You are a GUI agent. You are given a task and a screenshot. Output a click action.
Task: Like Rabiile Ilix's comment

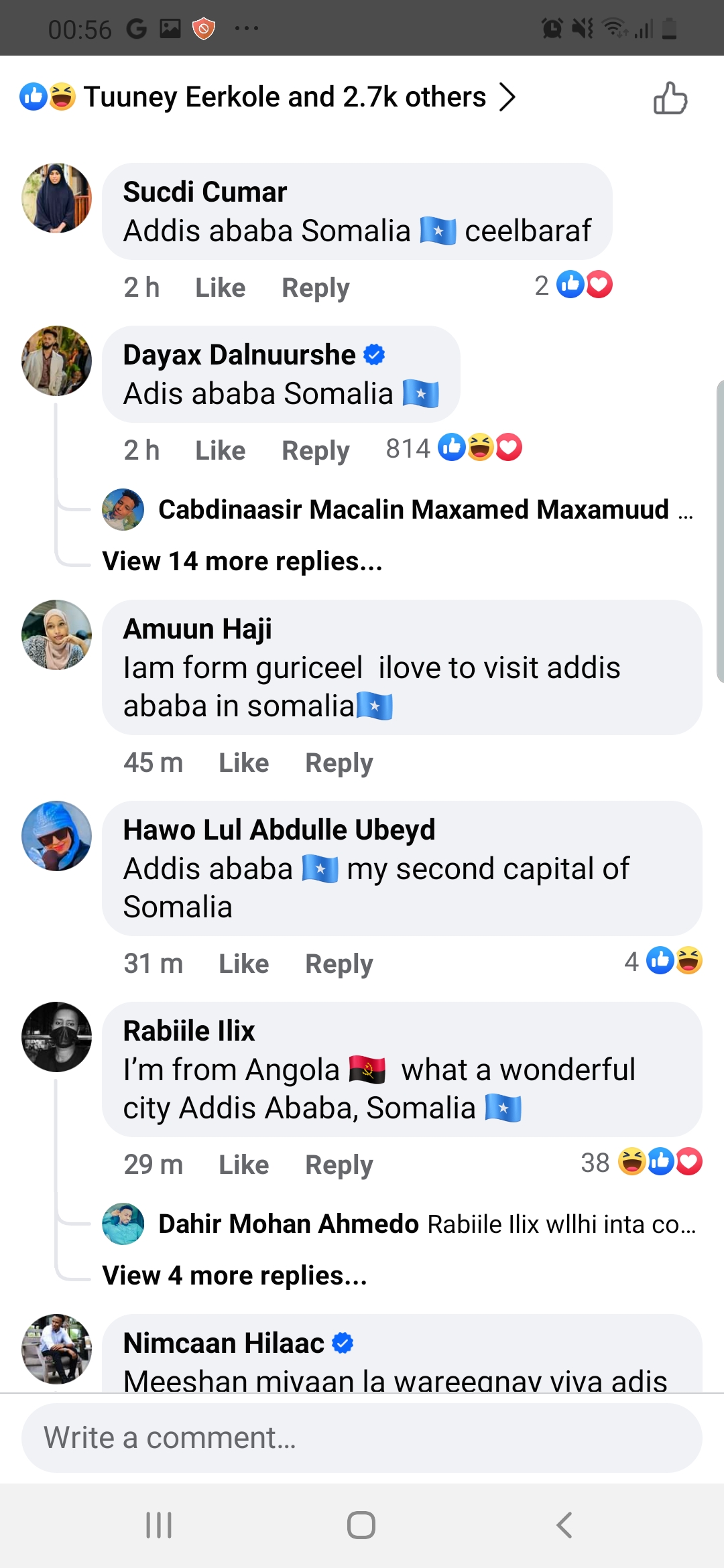click(243, 1165)
